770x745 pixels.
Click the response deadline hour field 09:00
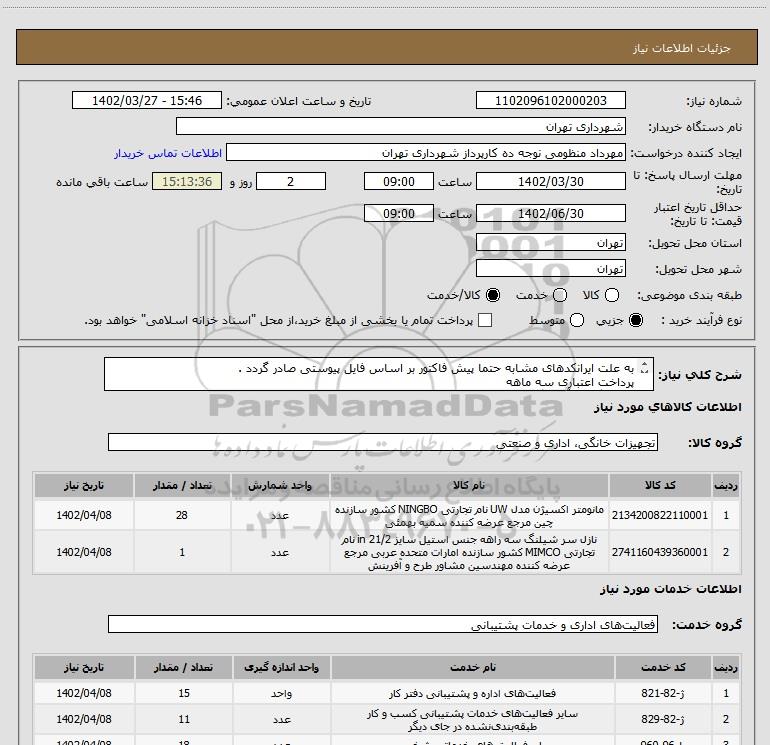(399, 181)
